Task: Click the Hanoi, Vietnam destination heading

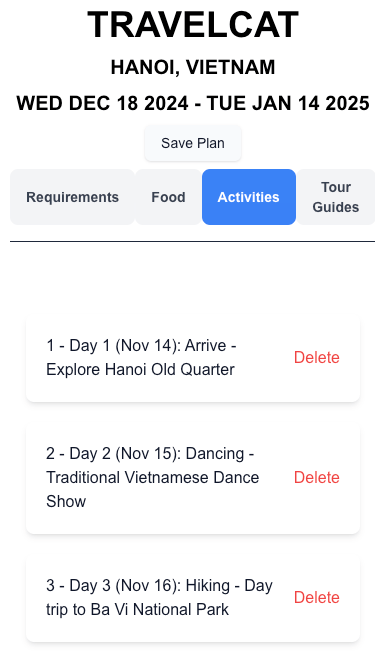Action: click(x=193, y=67)
